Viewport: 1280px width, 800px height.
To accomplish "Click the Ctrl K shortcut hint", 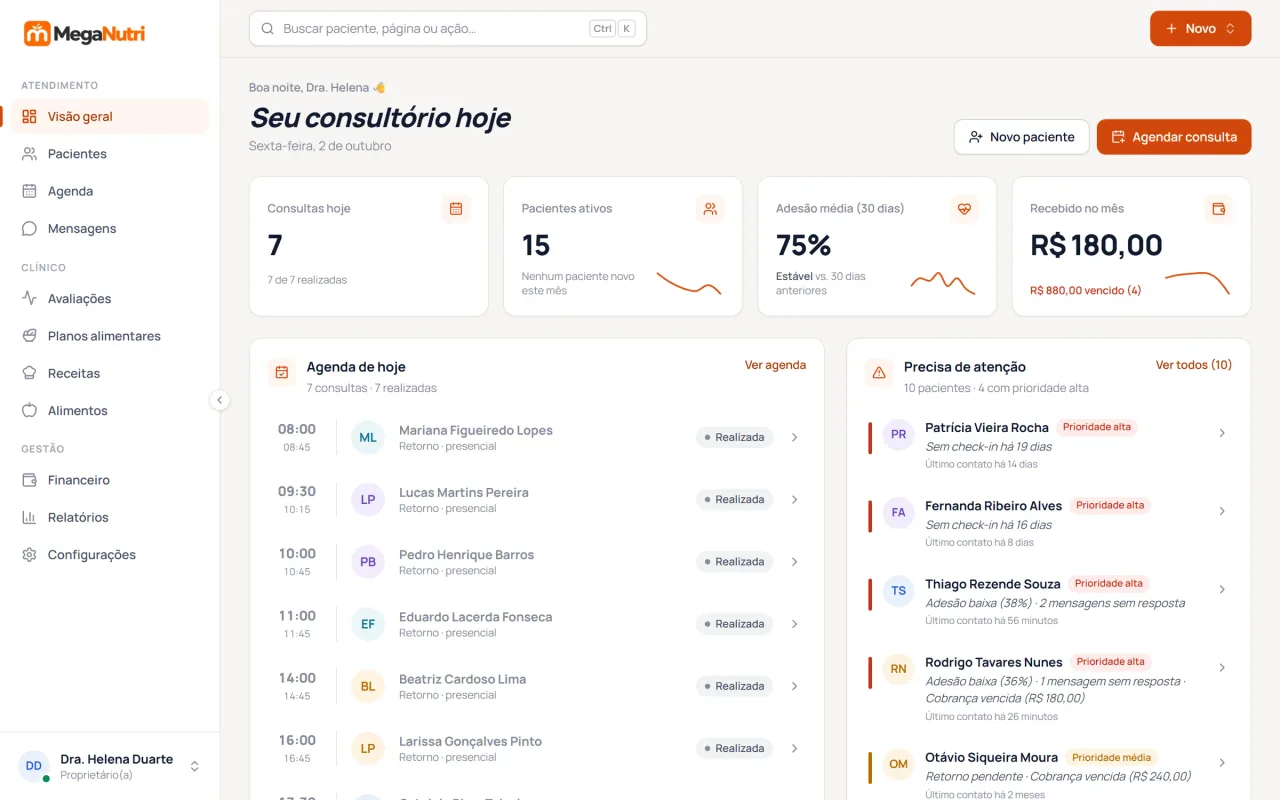I will 612,29.
